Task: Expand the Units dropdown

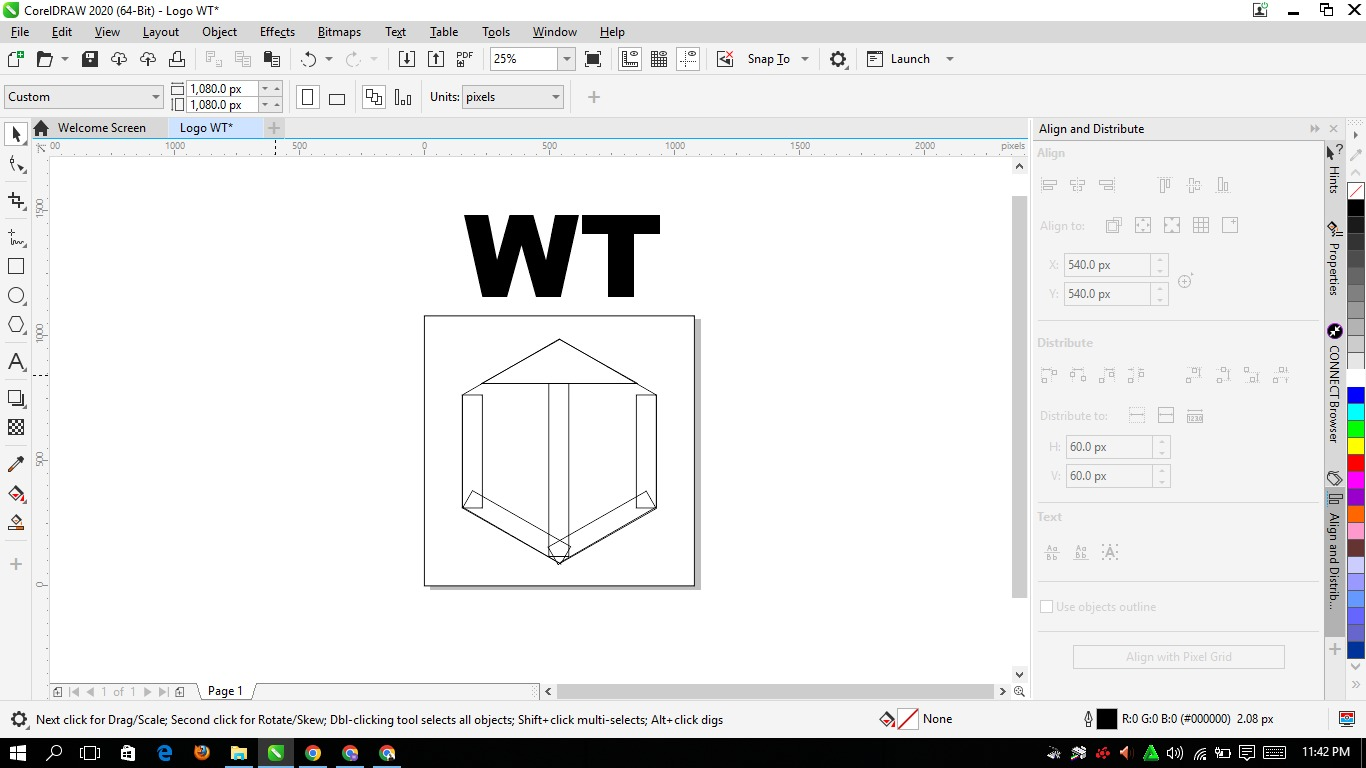Action: 555,97
